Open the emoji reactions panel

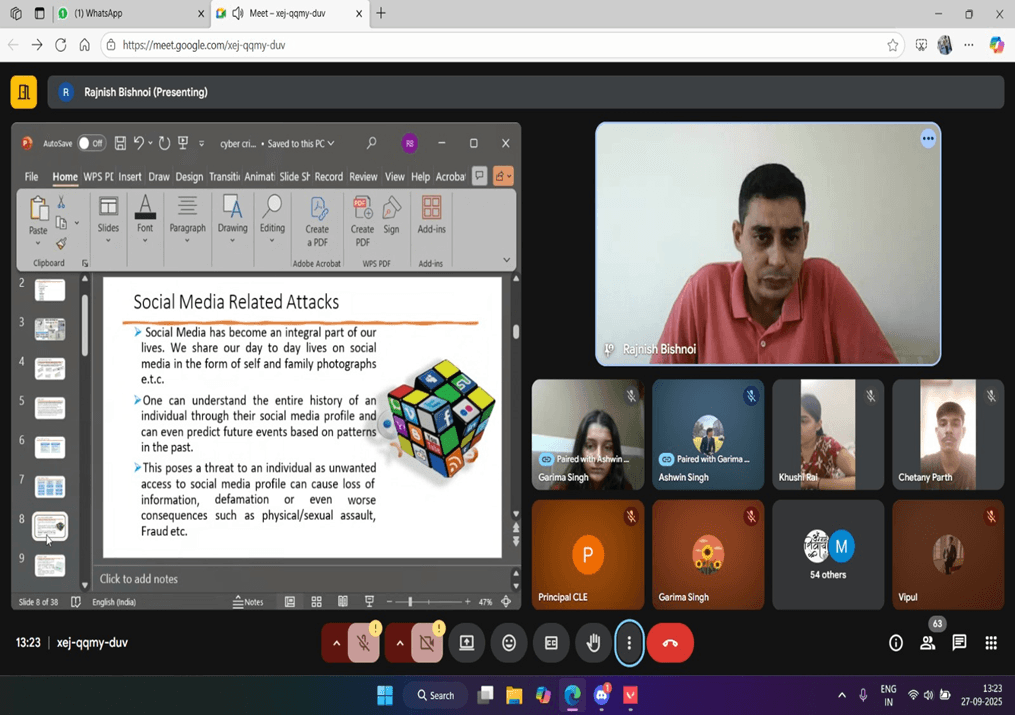(x=509, y=643)
